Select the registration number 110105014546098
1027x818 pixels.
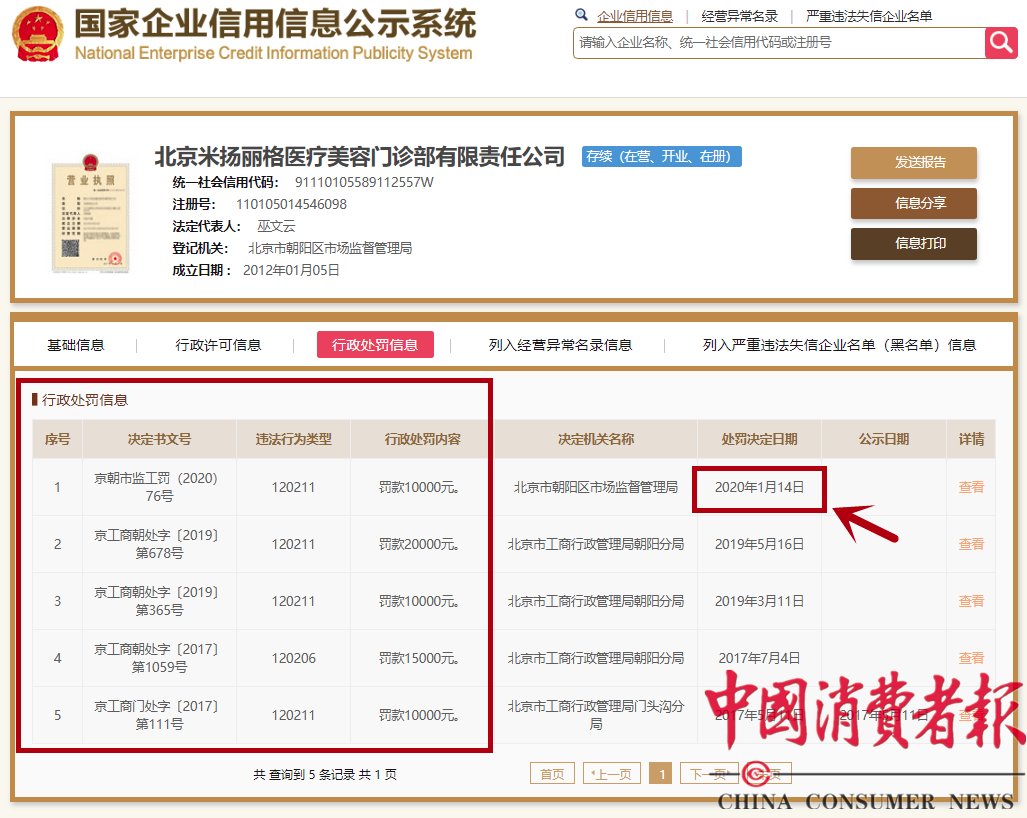[x=291, y=204]
